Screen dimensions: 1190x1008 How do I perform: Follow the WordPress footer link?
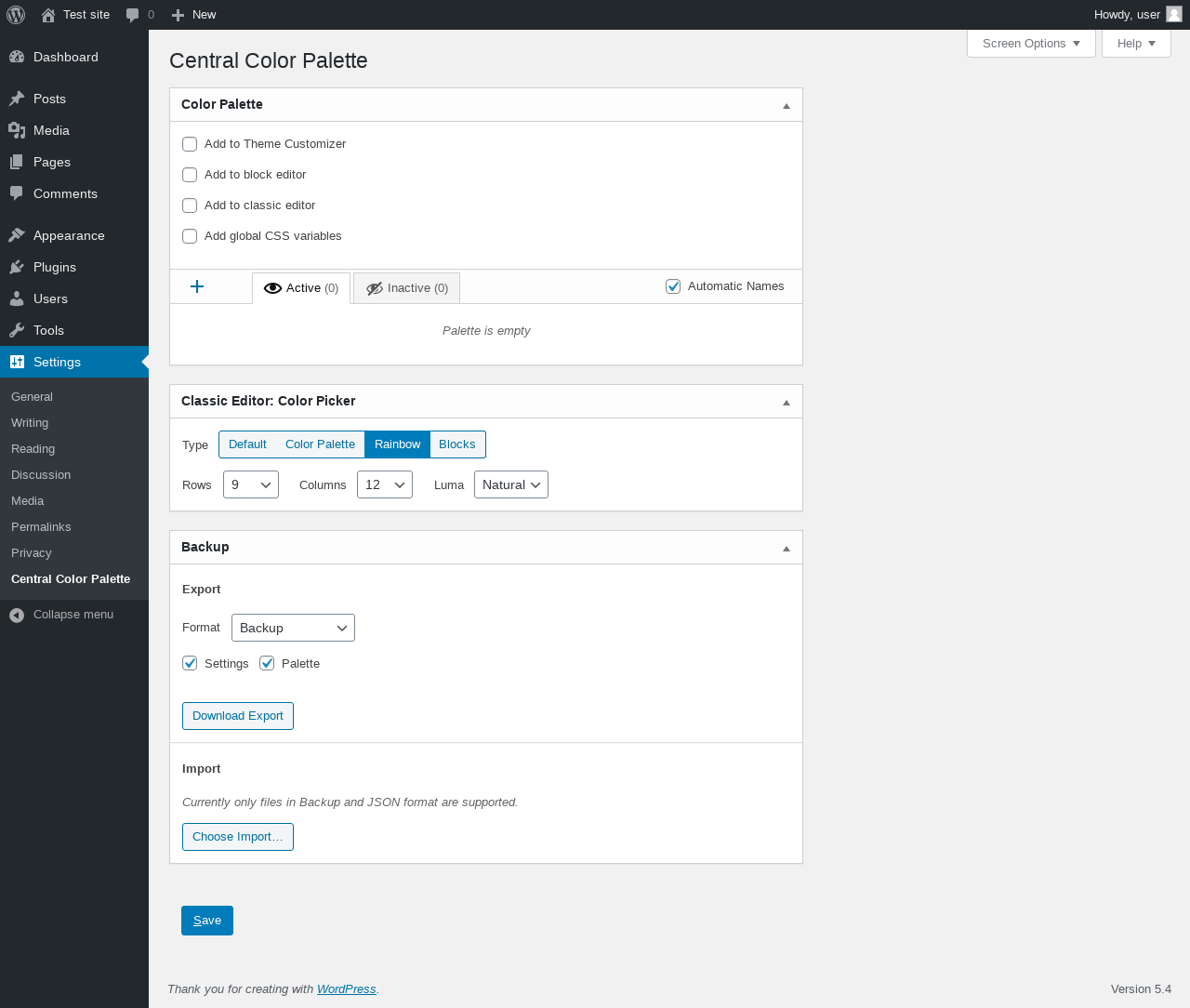(347, 989)
